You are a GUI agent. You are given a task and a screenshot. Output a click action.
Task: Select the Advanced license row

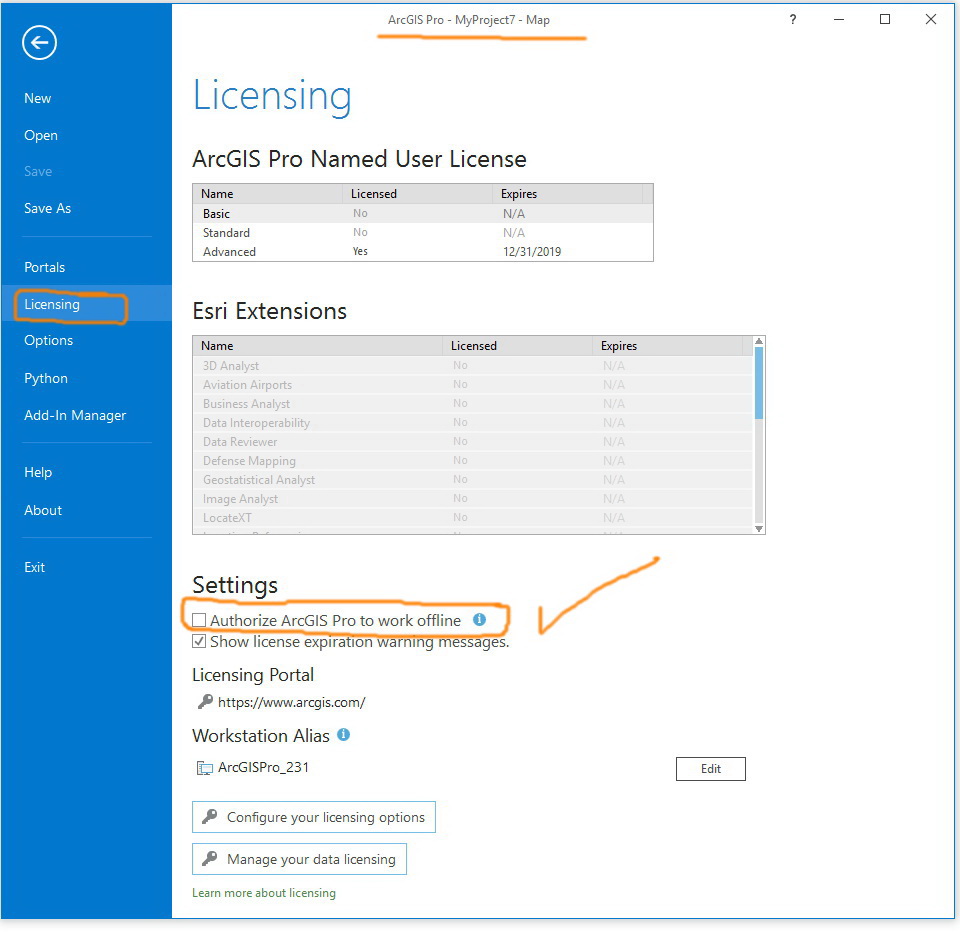coord(422,252)
